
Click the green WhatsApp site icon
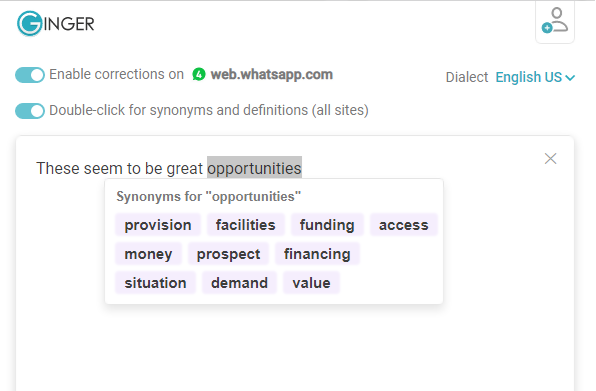pos(198,74)
